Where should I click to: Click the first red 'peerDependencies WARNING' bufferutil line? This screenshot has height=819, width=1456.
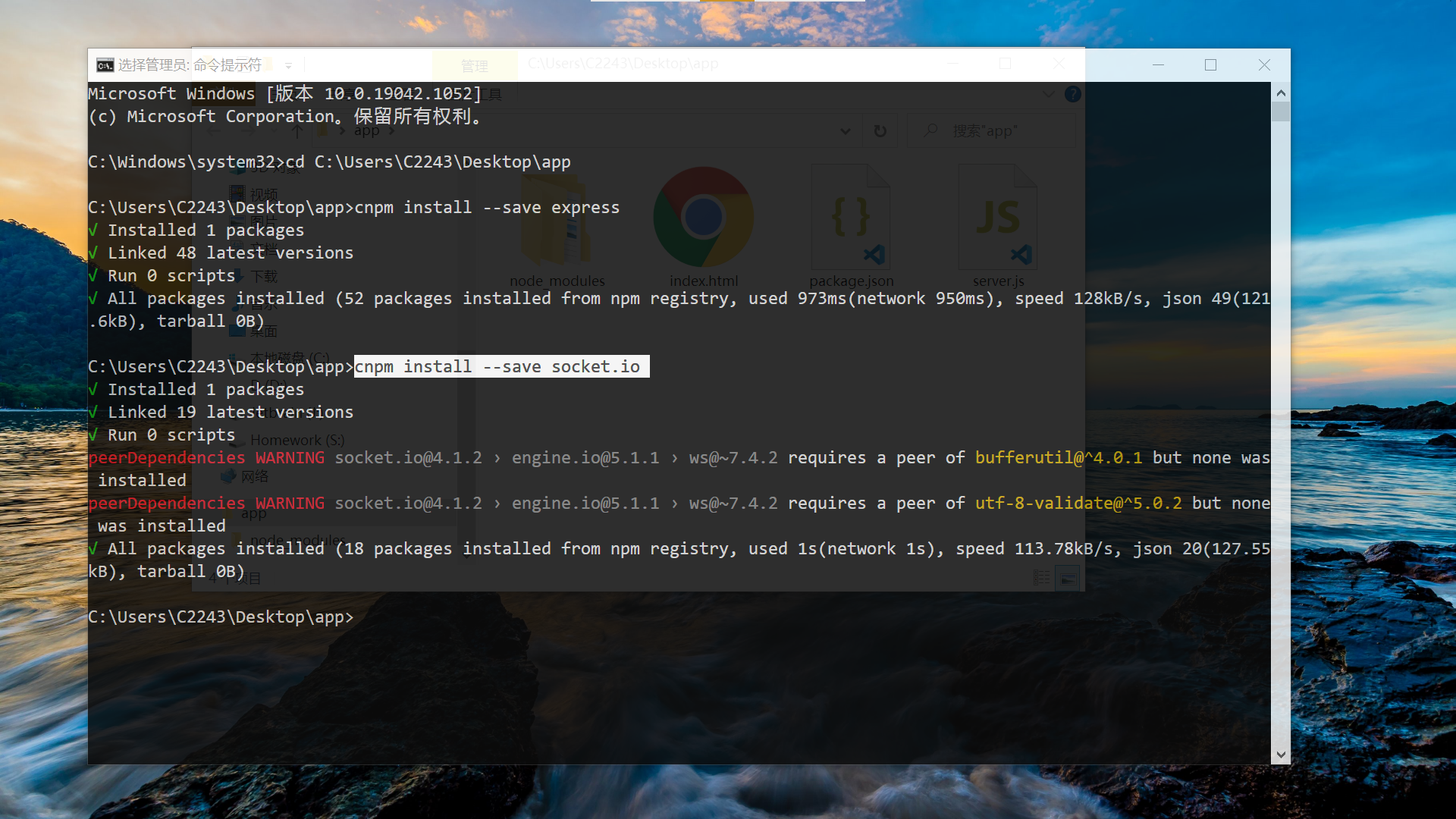(x=206, y=457)
